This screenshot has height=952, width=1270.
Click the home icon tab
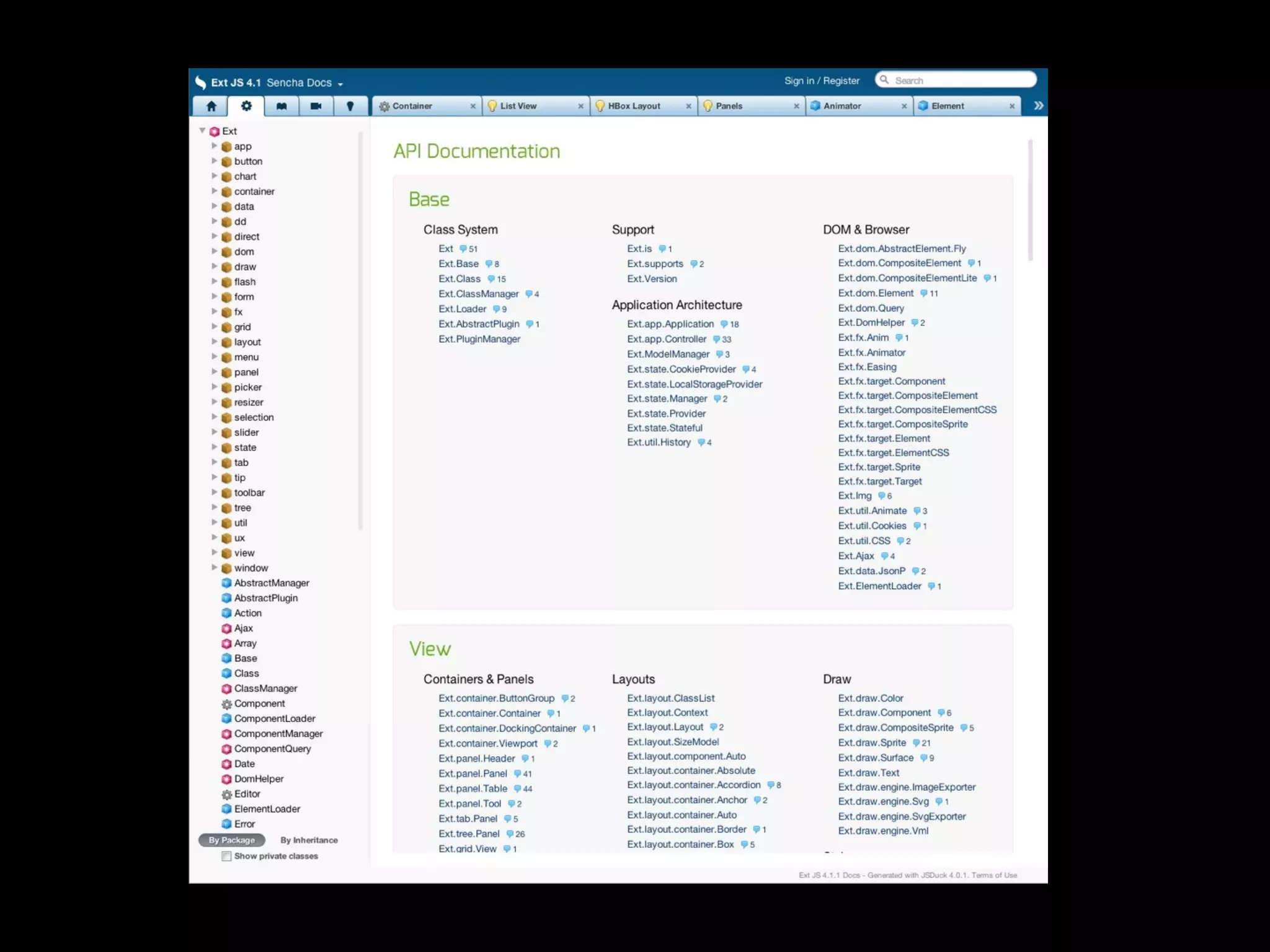[x=211, y=106]
